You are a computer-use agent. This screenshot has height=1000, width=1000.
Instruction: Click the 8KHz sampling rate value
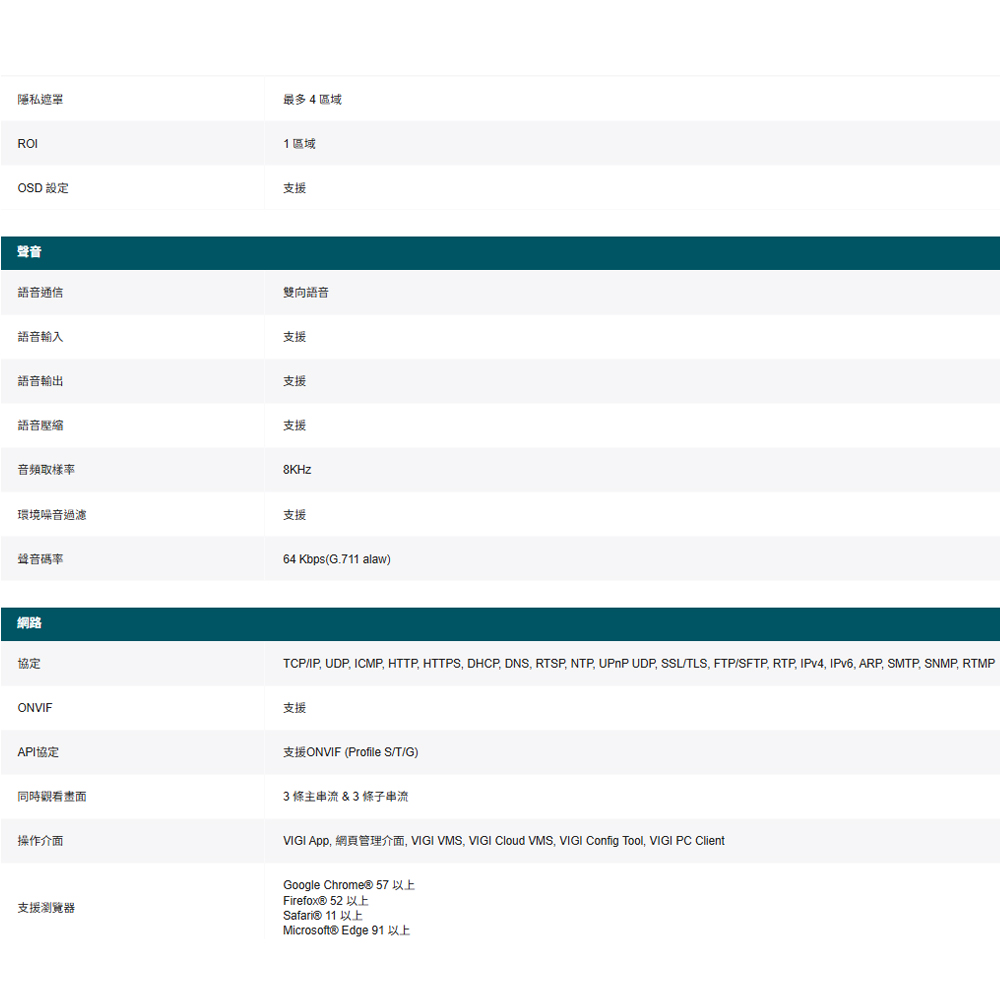click(297, 470)
